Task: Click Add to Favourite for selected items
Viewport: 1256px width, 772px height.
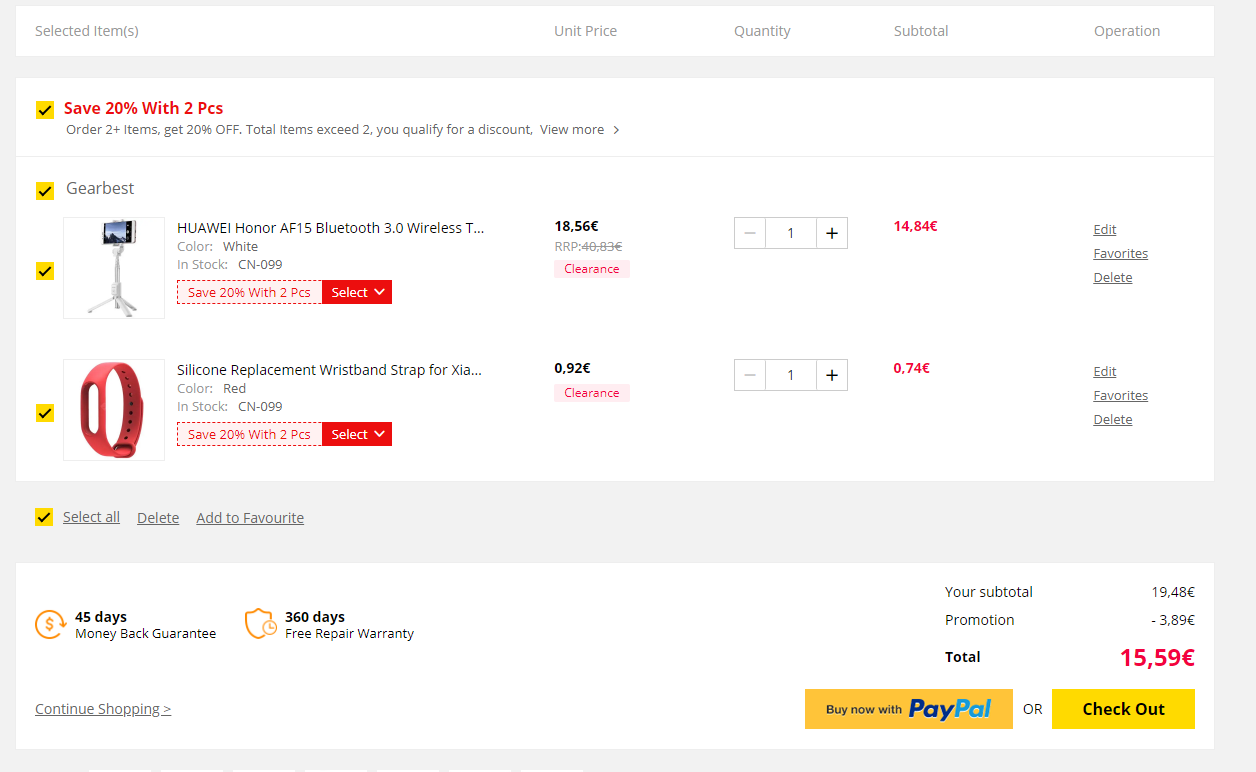Action: (x=250, y=518)
